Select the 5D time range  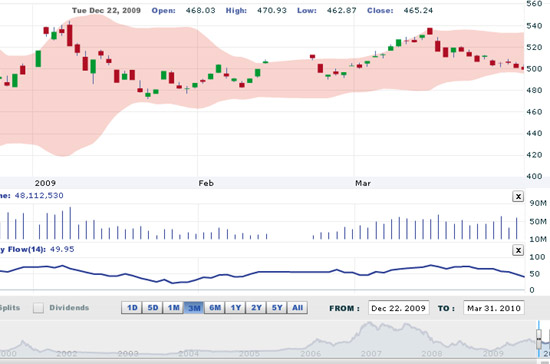click(153, 308)
